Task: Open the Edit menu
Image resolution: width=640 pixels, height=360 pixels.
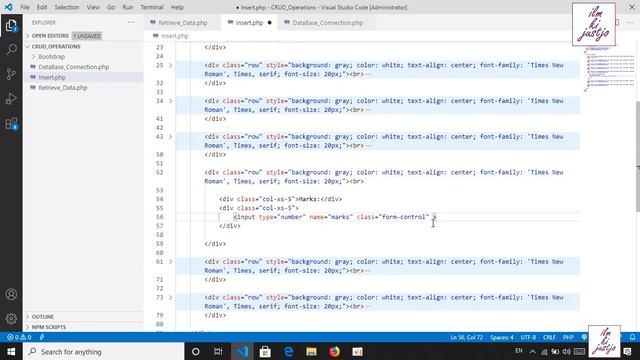Action: [42, 7]
